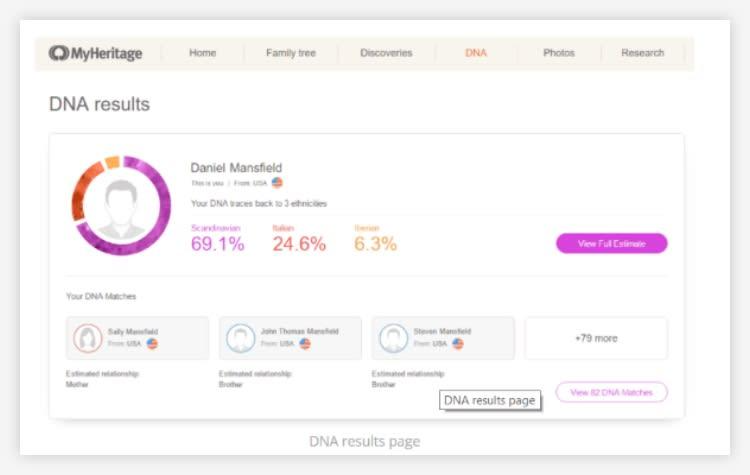This screenshot has height=475, width=750.
Task: Click the MyHeritage logo
Action: tap(95, 53)
